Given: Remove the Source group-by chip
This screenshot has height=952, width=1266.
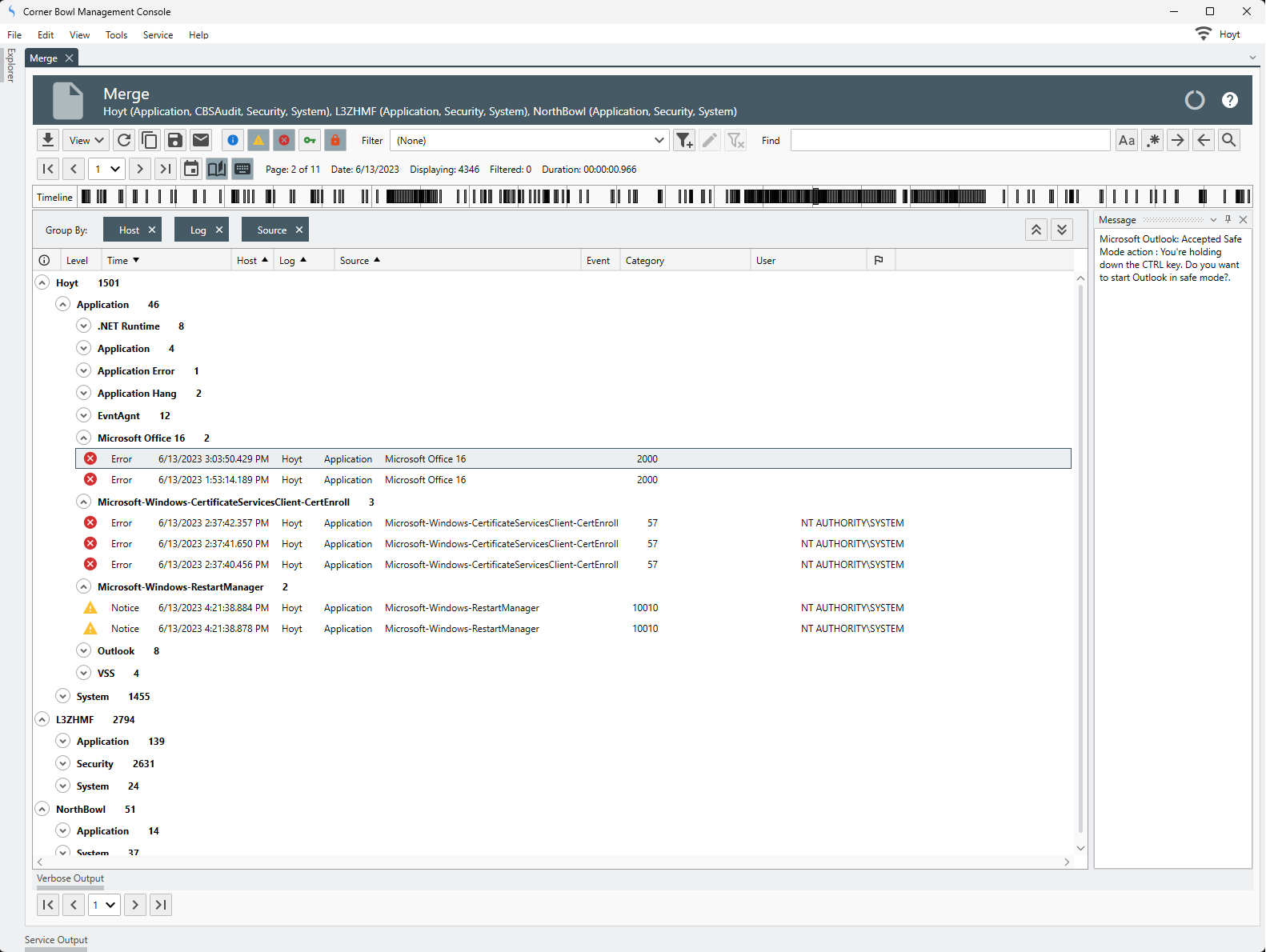Looking at the screenshot, I should tap(299, 230).
